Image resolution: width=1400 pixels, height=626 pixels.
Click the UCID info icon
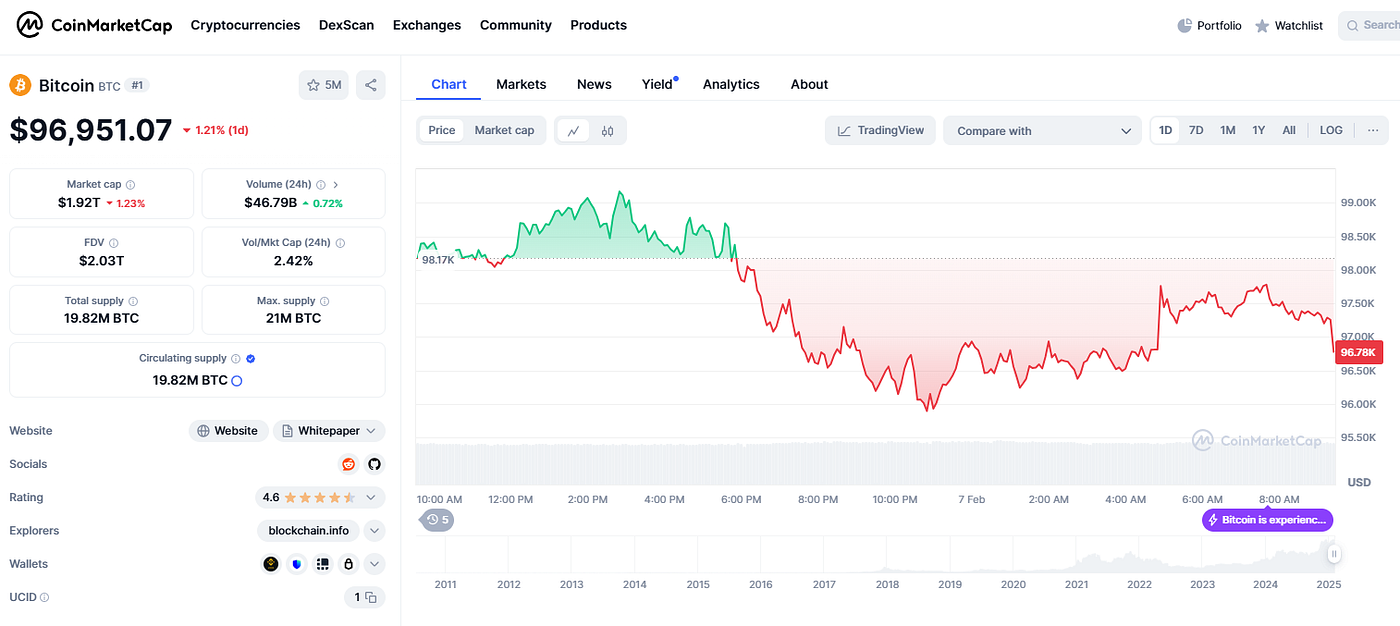point(44,597)
